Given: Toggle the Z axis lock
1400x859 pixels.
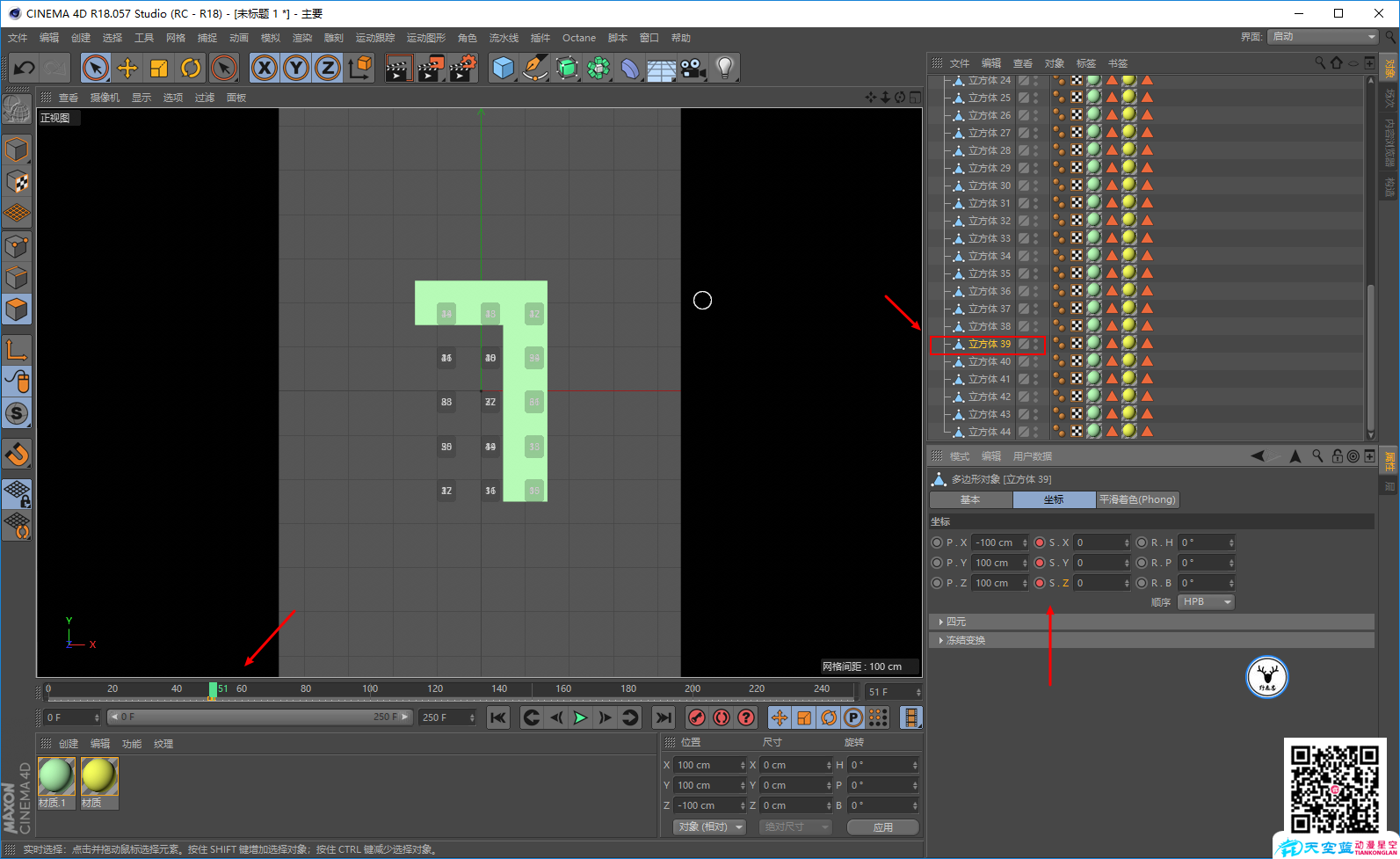Looking at the screenshot, I should click(x=328, y=68).
